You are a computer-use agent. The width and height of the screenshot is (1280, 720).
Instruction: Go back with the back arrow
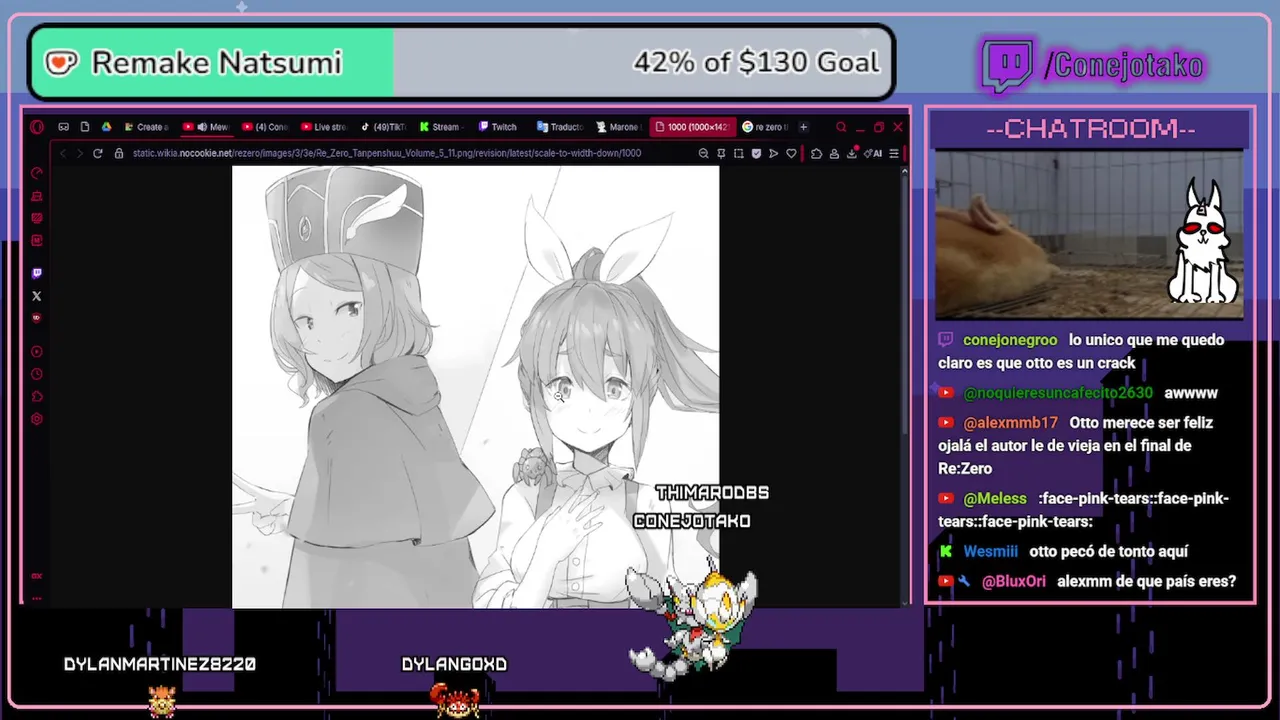point(62,153)
